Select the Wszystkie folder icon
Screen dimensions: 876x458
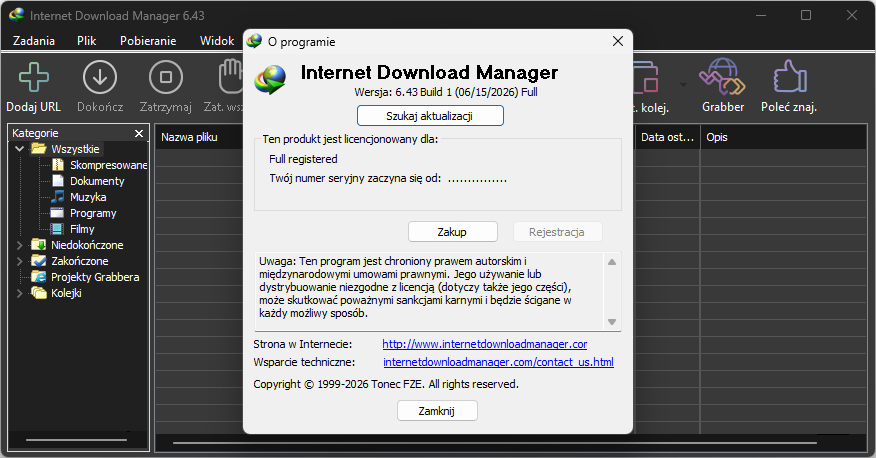pyautogui.click(x=39, y=149)
